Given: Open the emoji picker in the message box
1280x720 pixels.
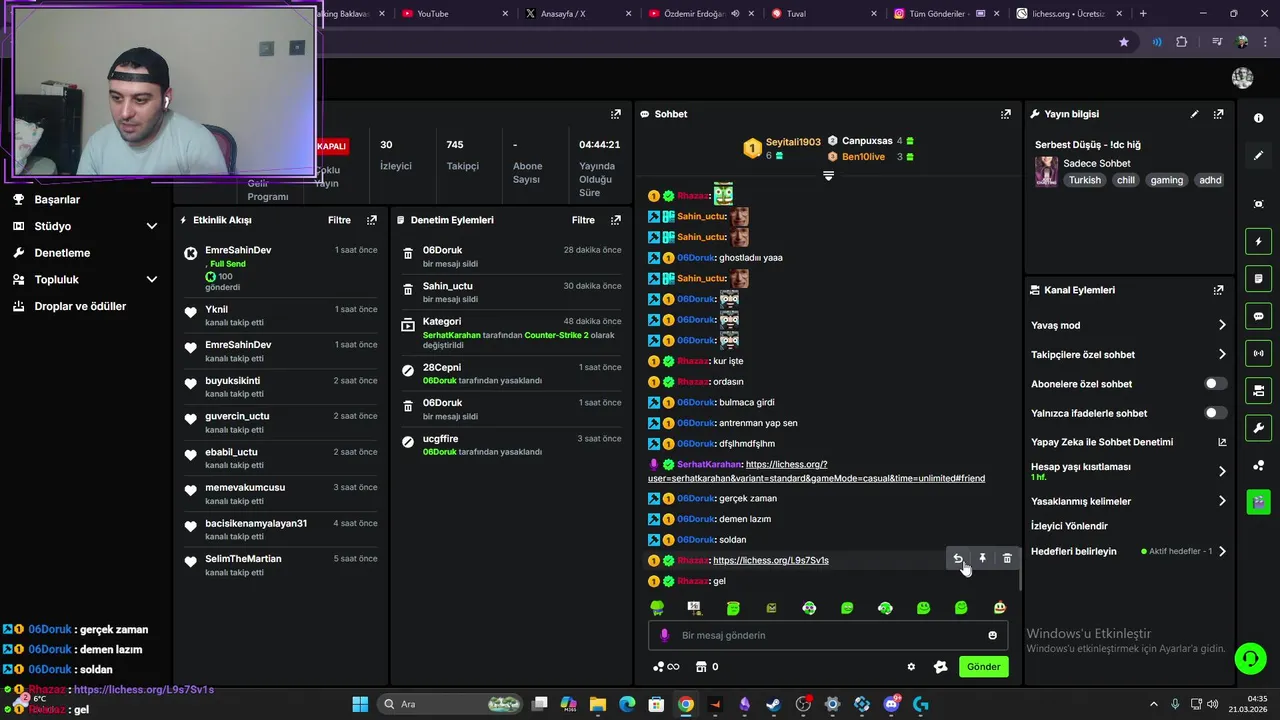Looking at the screenshot, I should (x=992, y=635).
